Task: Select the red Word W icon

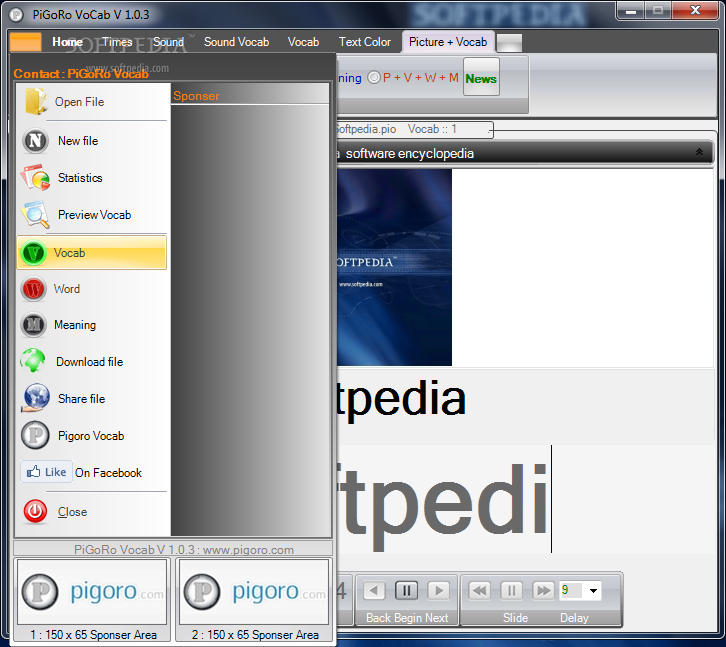Action: (33, 289)
